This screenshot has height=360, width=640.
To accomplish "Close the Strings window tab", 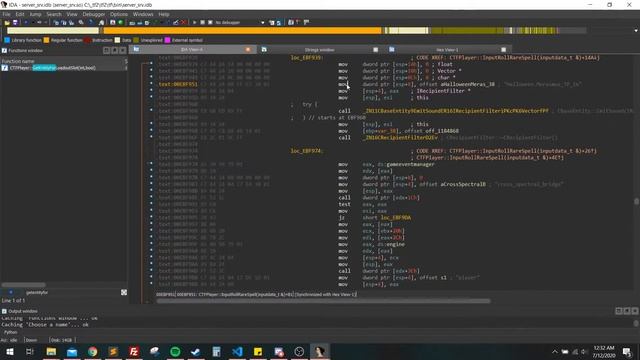I will (x=376, y=49).
